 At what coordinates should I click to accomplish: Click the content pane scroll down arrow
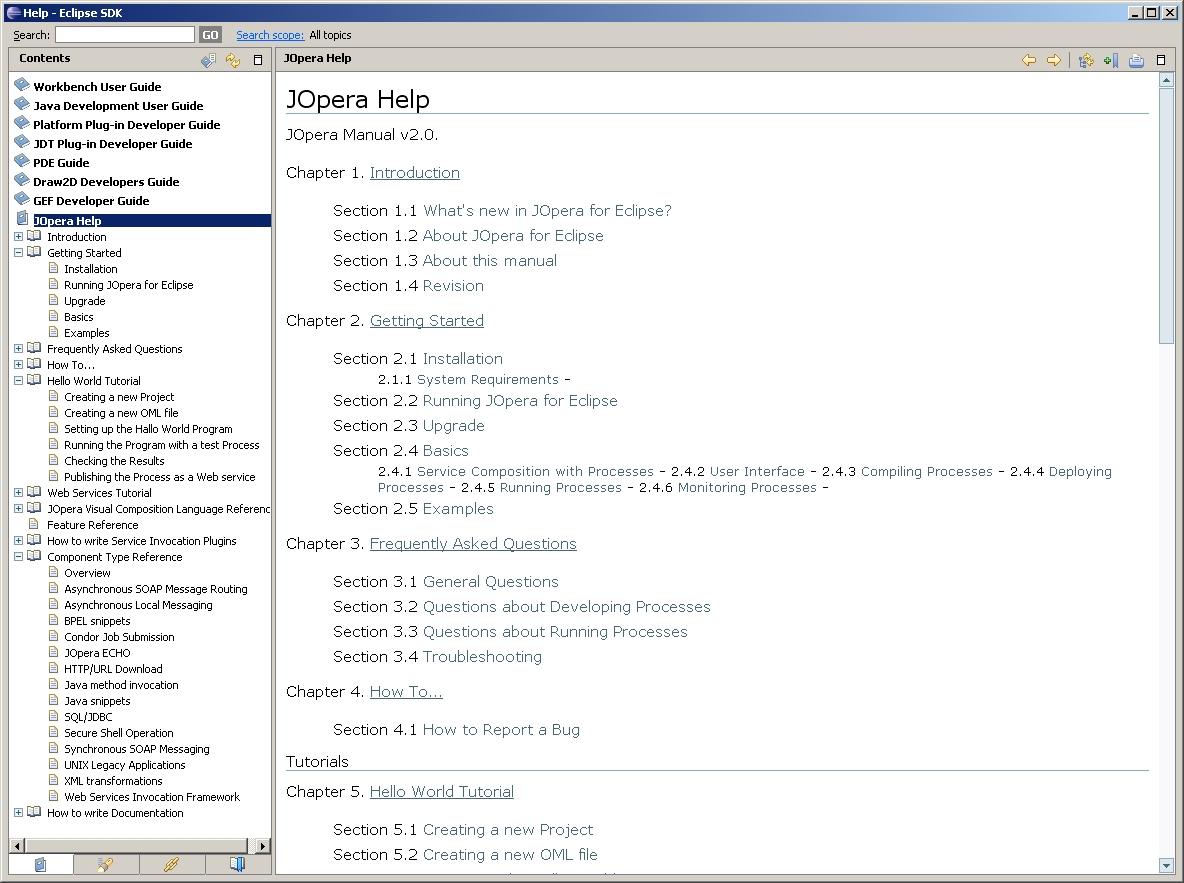point(1166,866)
